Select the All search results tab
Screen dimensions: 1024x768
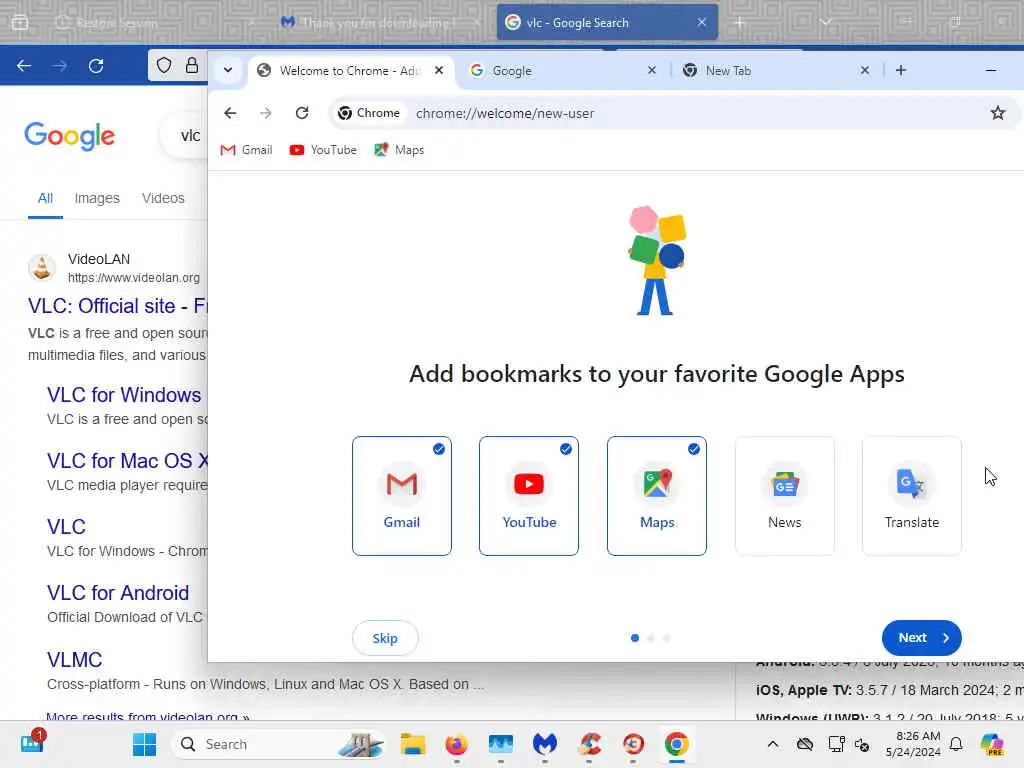[x=45, y=198]
